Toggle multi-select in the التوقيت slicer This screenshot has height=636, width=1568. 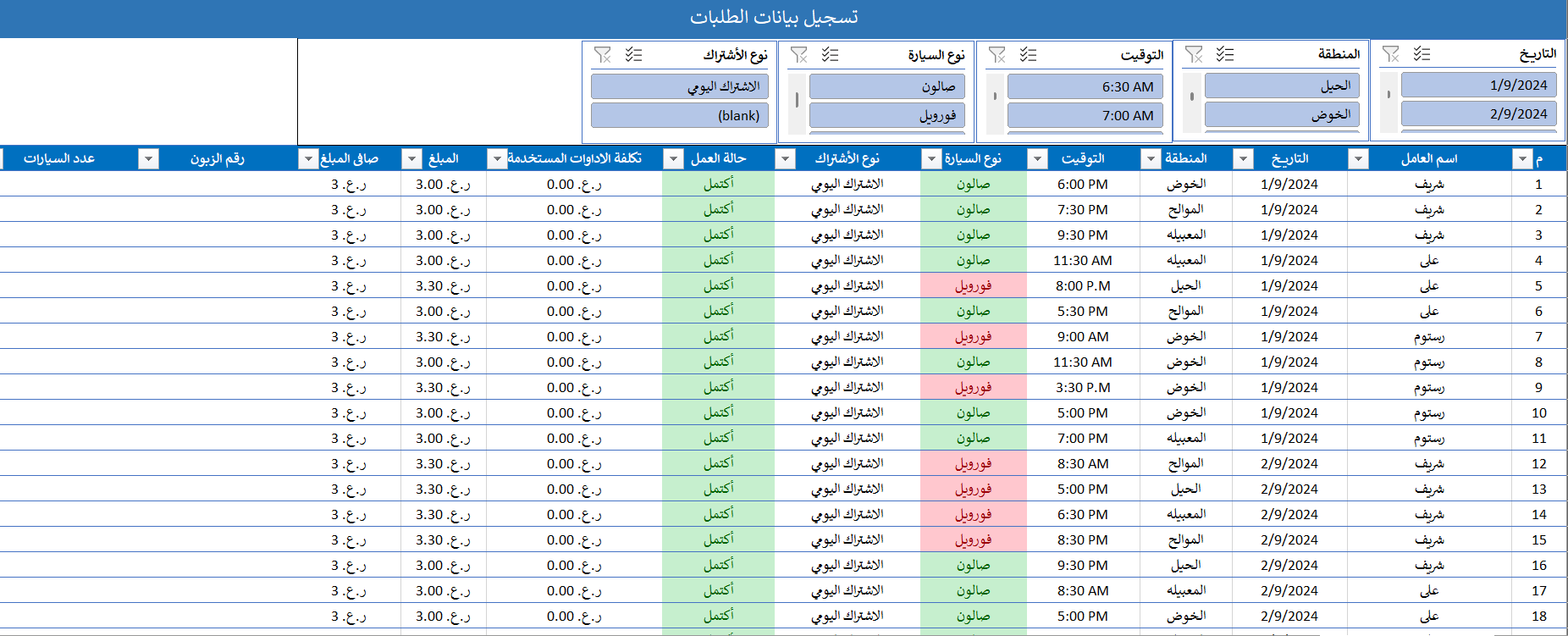tap(1028, 55)
